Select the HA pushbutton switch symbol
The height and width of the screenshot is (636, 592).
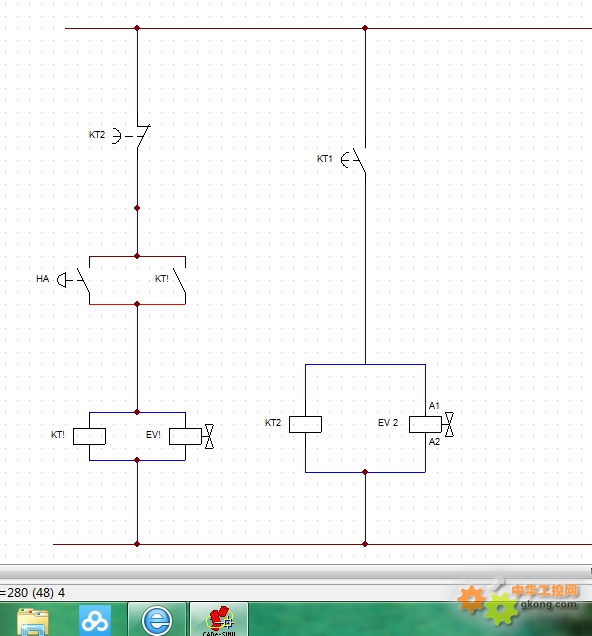click(x=75, y=280)
